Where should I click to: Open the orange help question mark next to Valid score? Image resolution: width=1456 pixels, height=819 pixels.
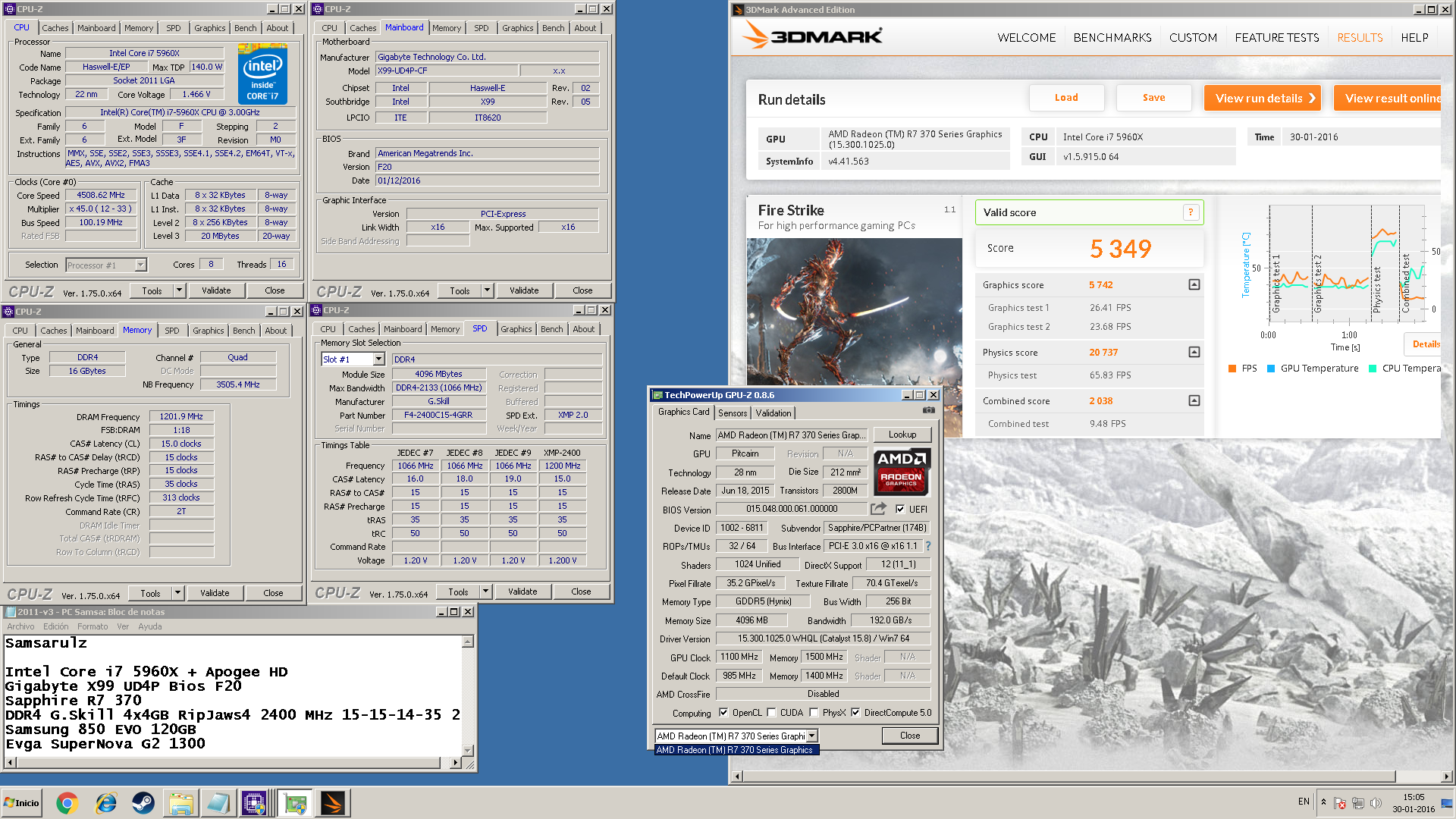1191,212
